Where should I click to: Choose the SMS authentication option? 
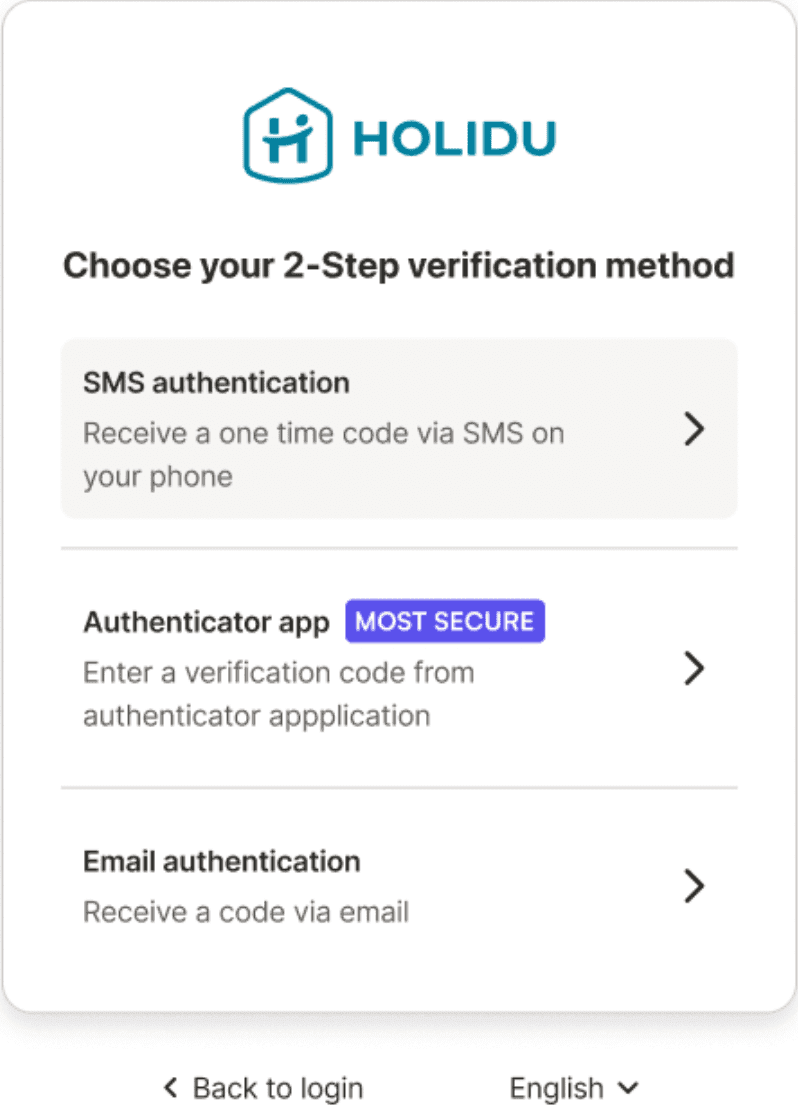tap(398, 429)
